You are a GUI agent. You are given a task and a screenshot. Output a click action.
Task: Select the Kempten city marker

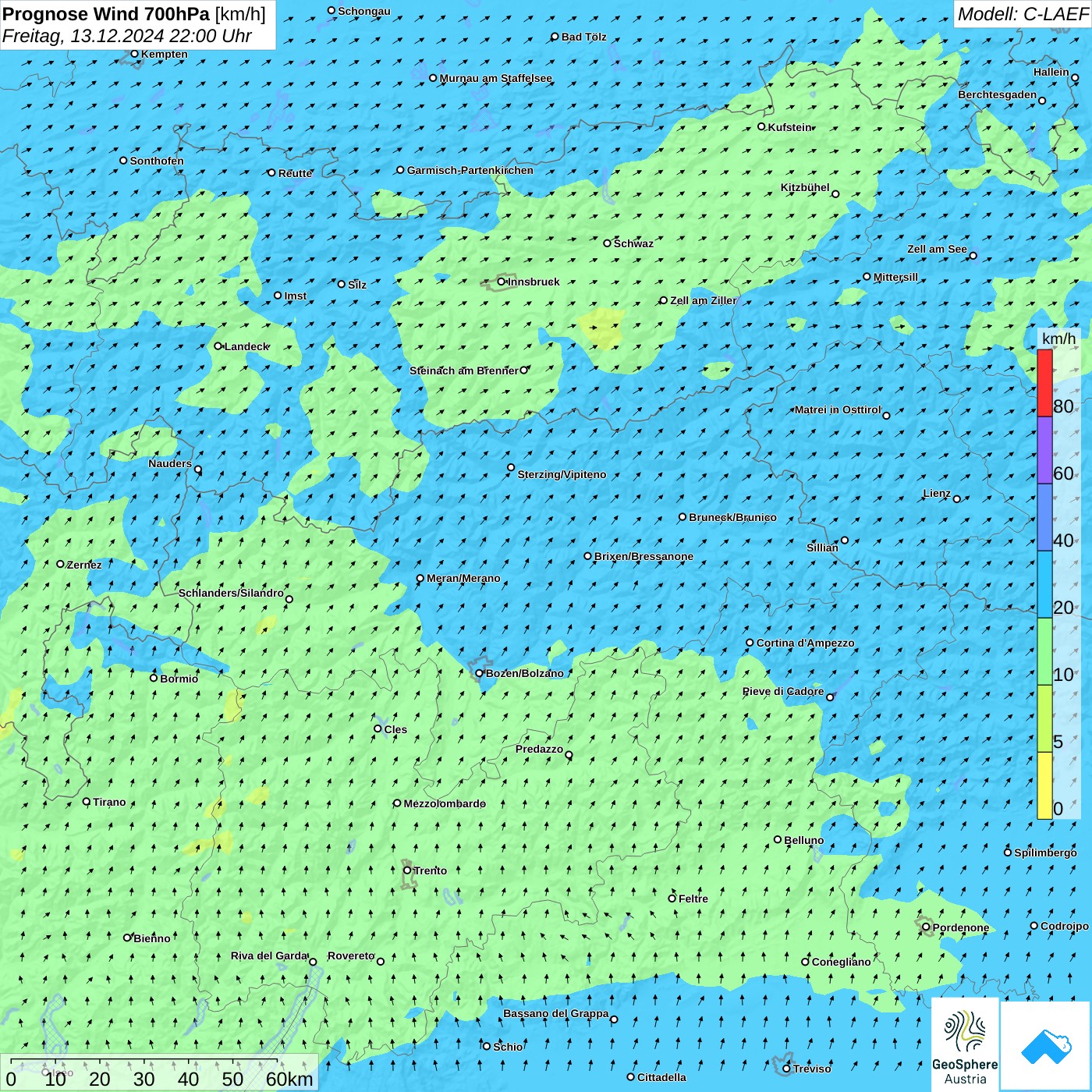[134, 54]
